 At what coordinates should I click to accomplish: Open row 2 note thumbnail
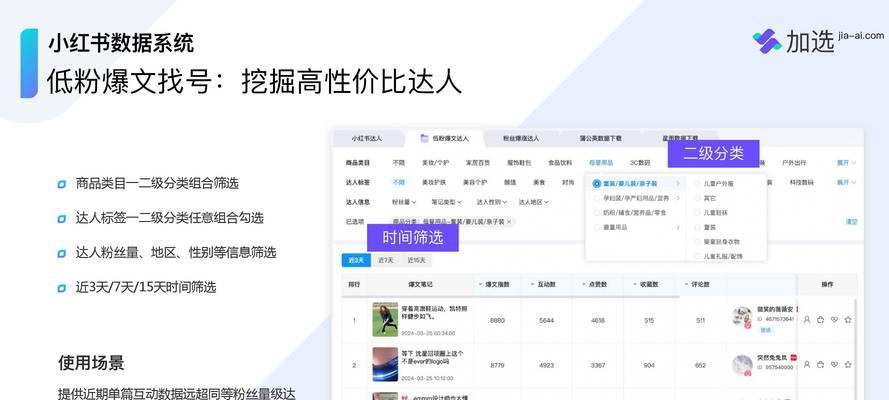click(x=385, y=364)
